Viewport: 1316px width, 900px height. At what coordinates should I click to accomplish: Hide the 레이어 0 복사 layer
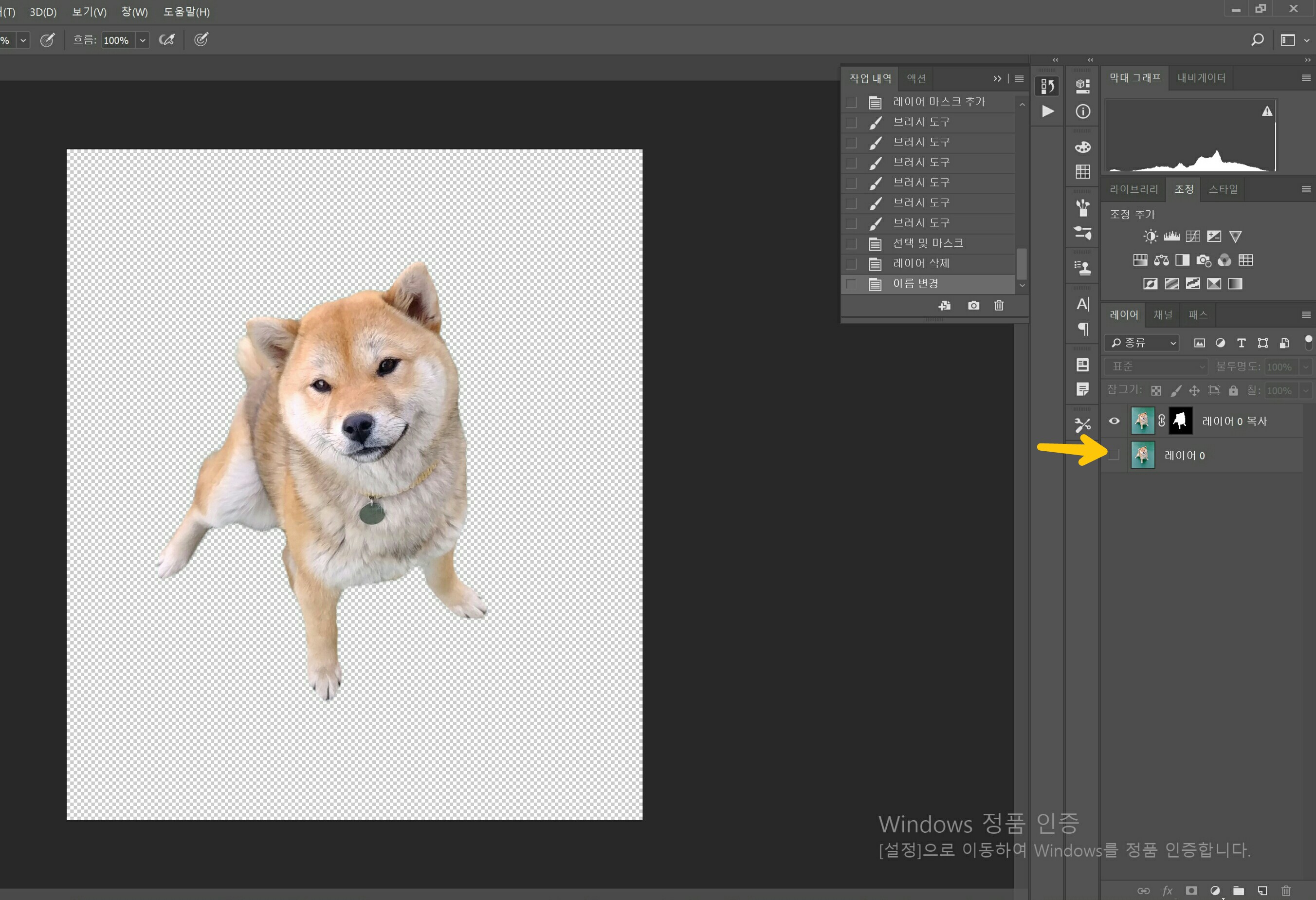[1114, 421]
